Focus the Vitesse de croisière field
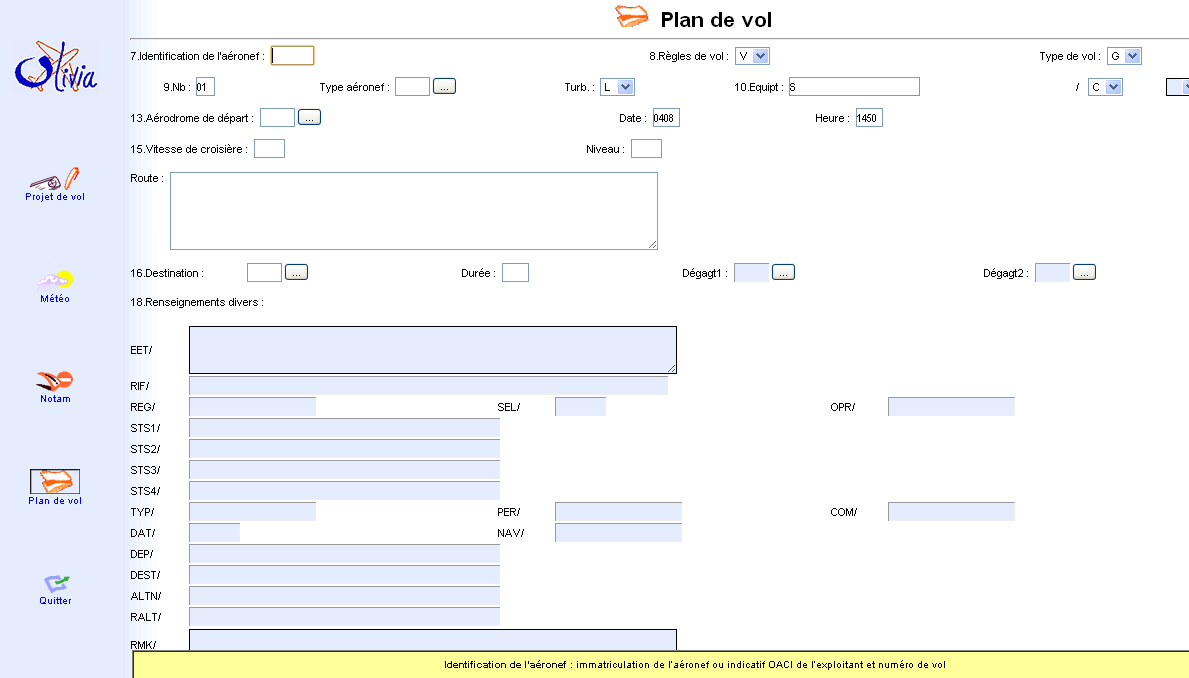 (269, 149)
